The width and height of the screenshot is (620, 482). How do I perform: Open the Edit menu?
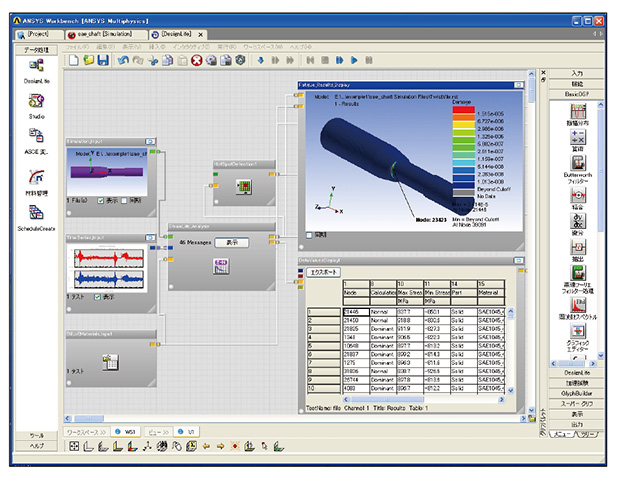(x=105, y=47)
